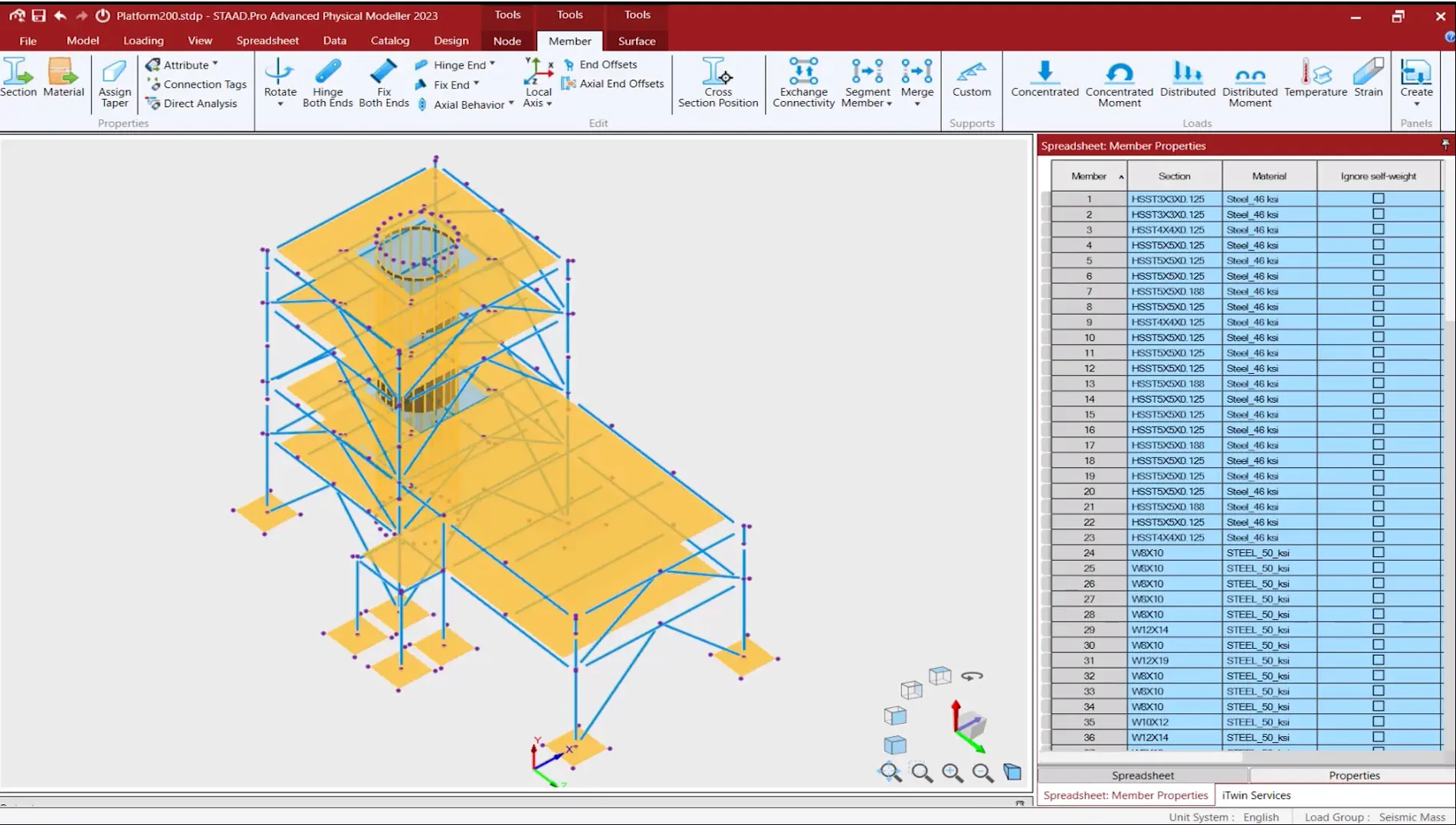Click the Material column header
This screenshot has width=1456, height=825.
[1269, 175]
